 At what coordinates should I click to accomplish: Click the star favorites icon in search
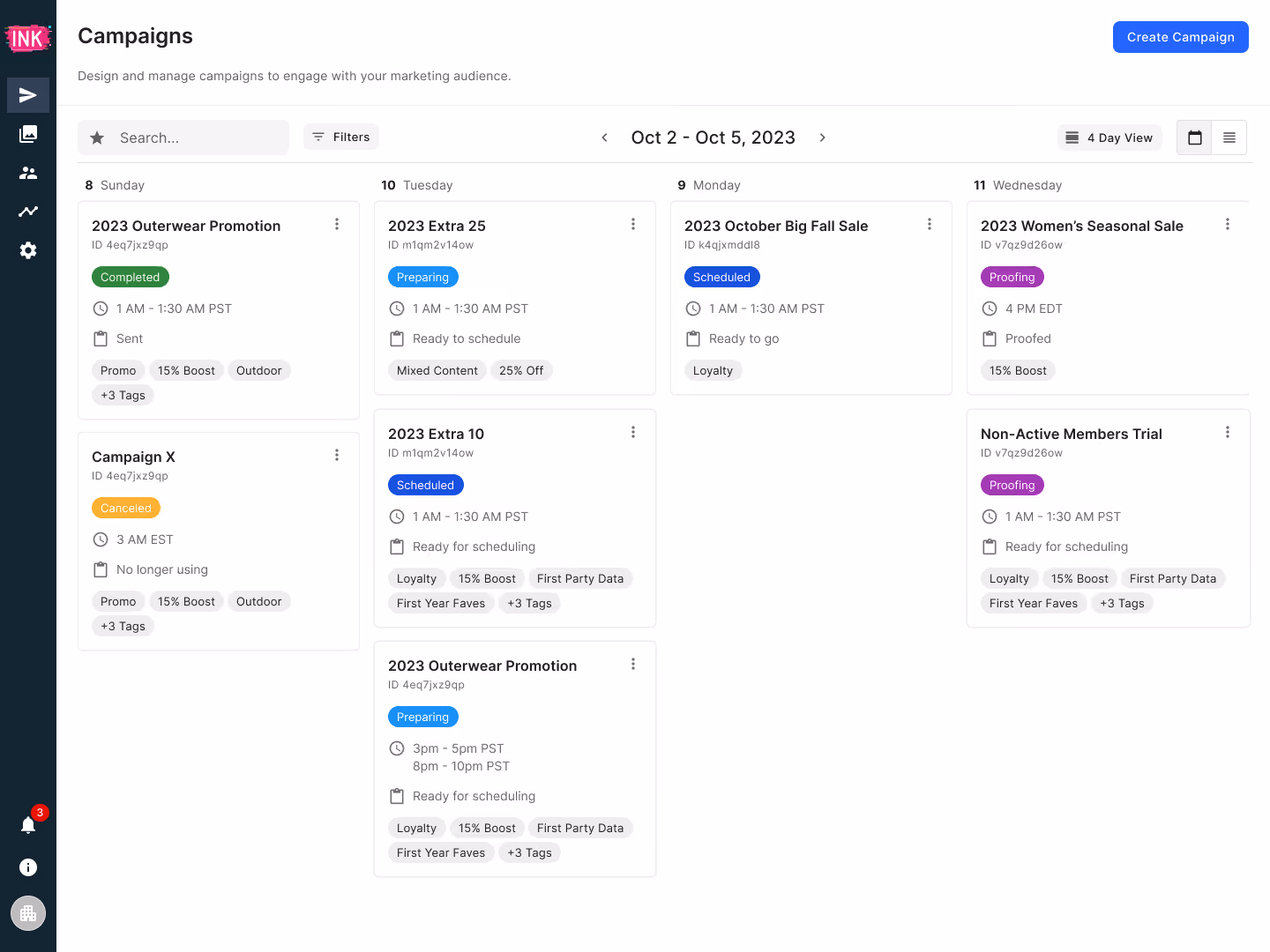pyautogui.click(x=97, y=138)
